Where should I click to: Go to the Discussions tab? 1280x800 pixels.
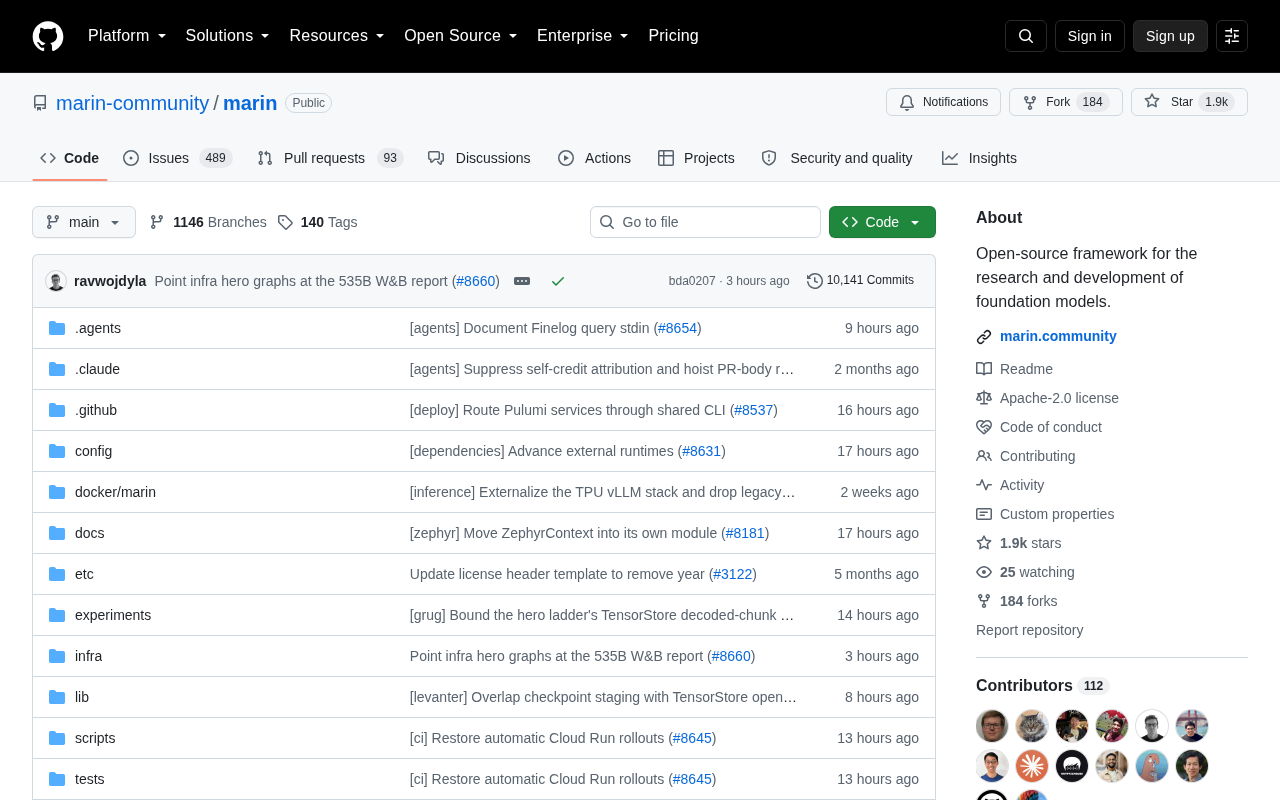[x=479, y=158]
